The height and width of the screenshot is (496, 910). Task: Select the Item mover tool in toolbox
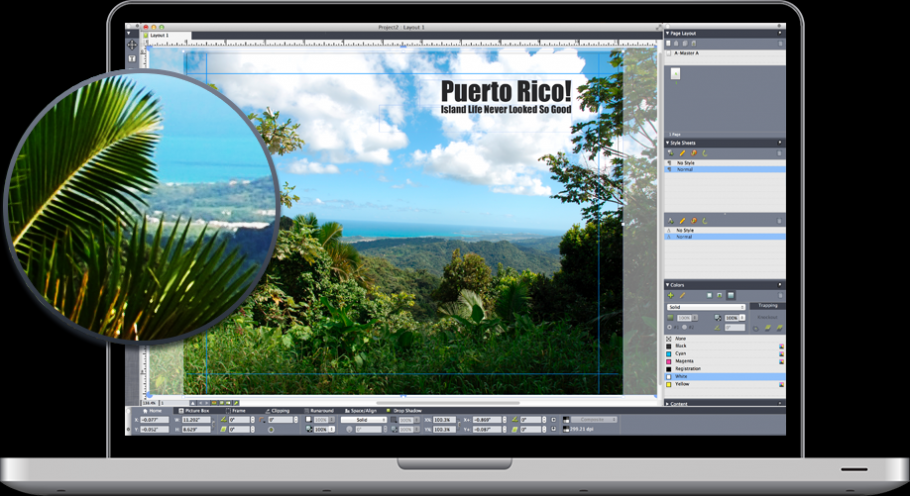pos(131,45)
